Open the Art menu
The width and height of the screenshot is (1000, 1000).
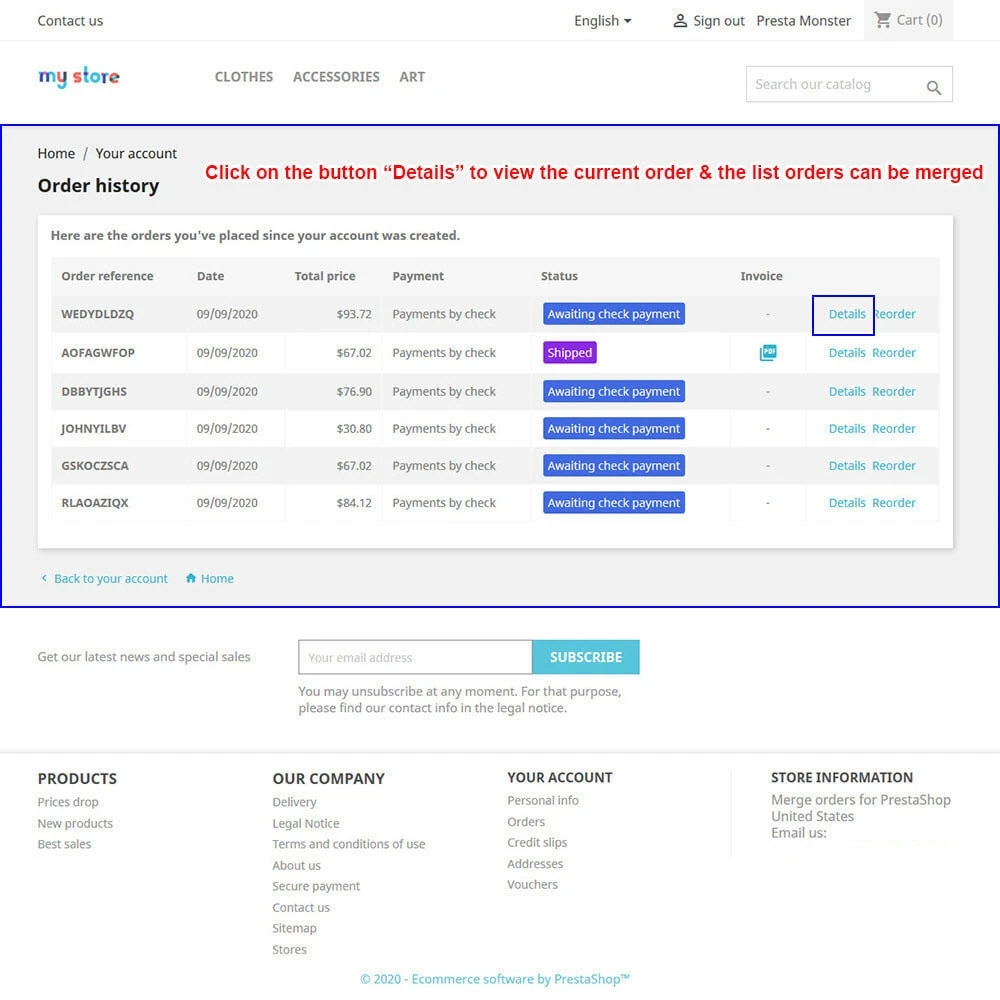412,77
